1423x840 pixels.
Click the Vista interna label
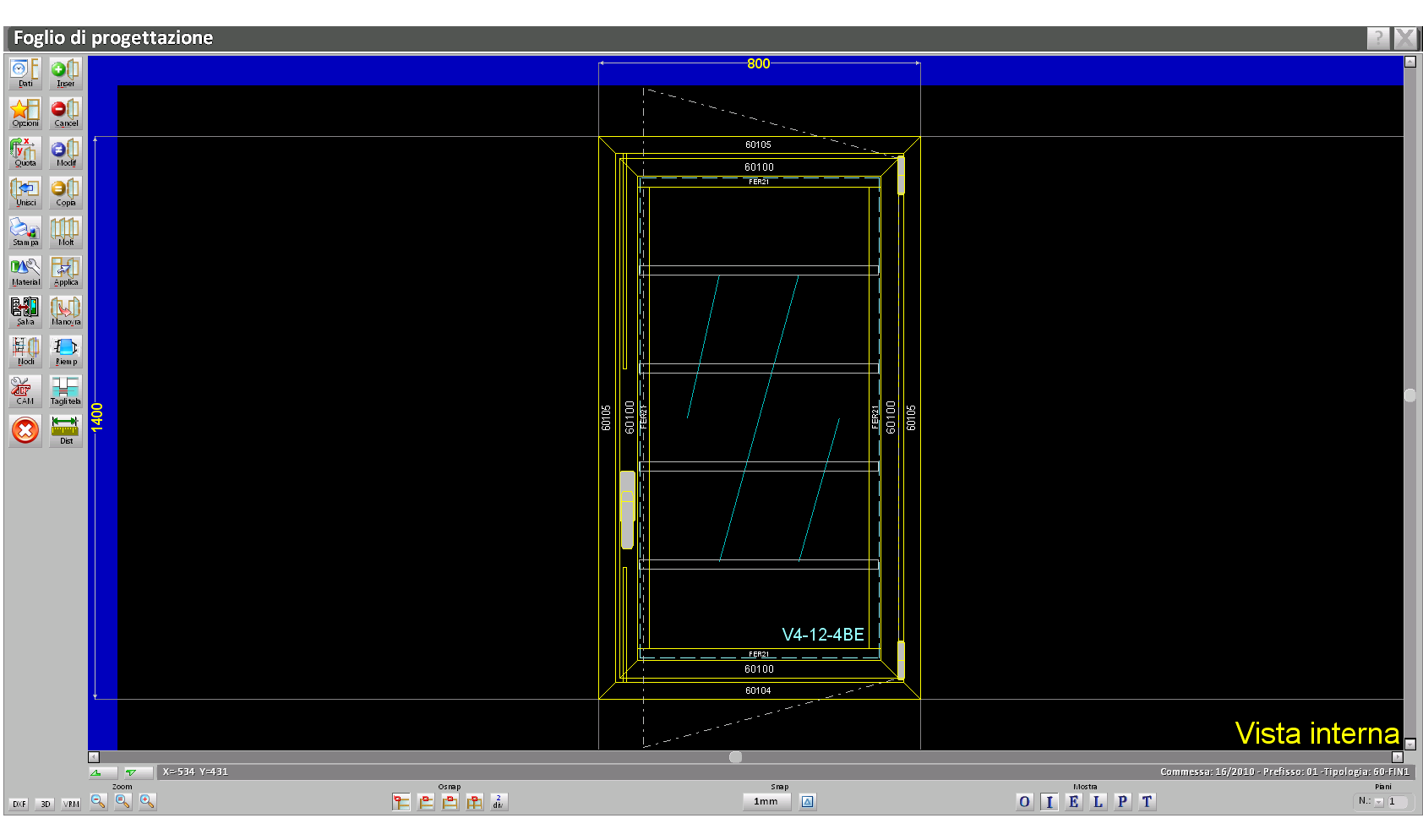pos(1317,734)
